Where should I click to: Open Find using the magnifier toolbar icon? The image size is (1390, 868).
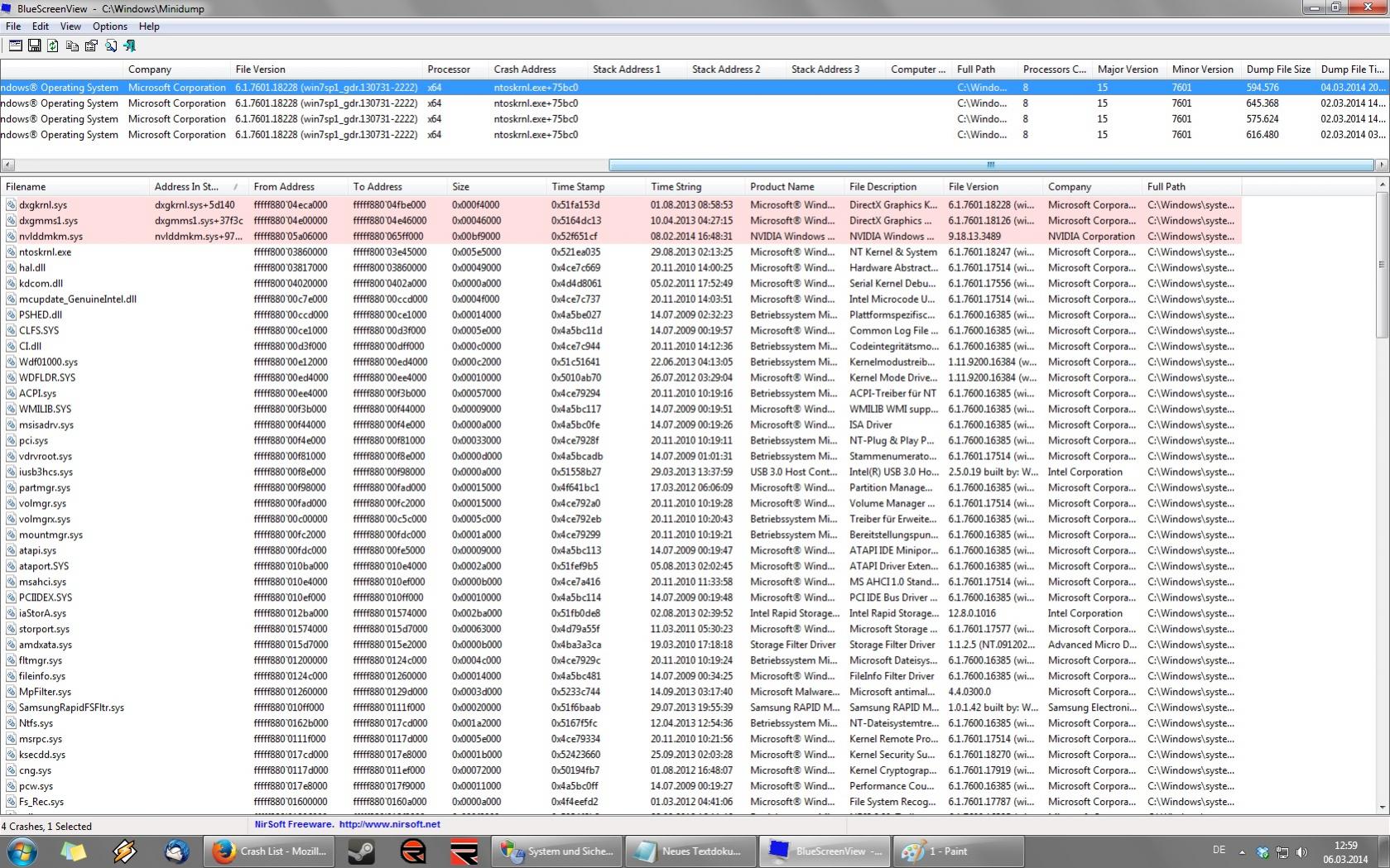(x=111, y=46)
